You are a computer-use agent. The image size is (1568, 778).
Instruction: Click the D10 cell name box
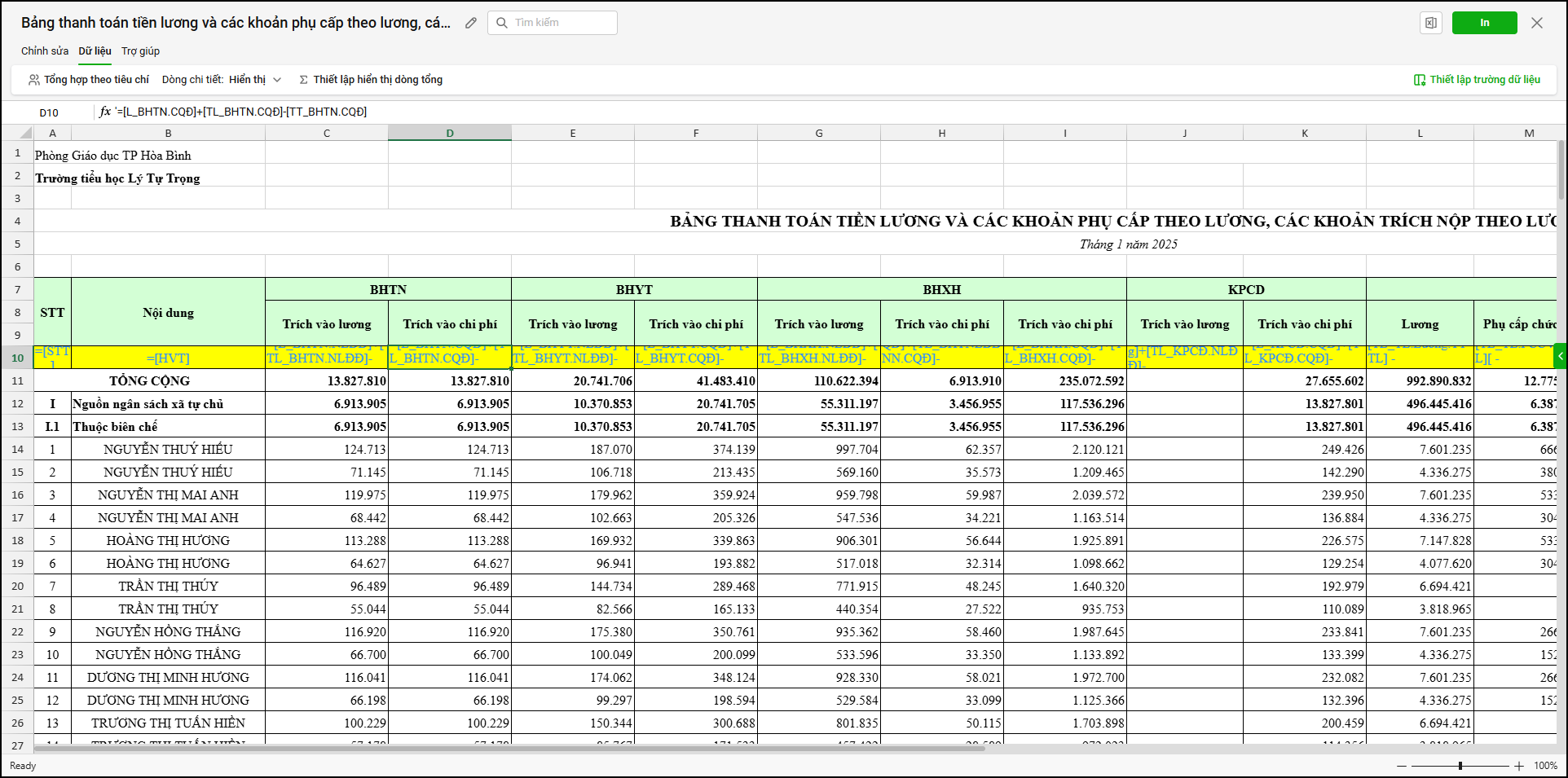point(49,112)
